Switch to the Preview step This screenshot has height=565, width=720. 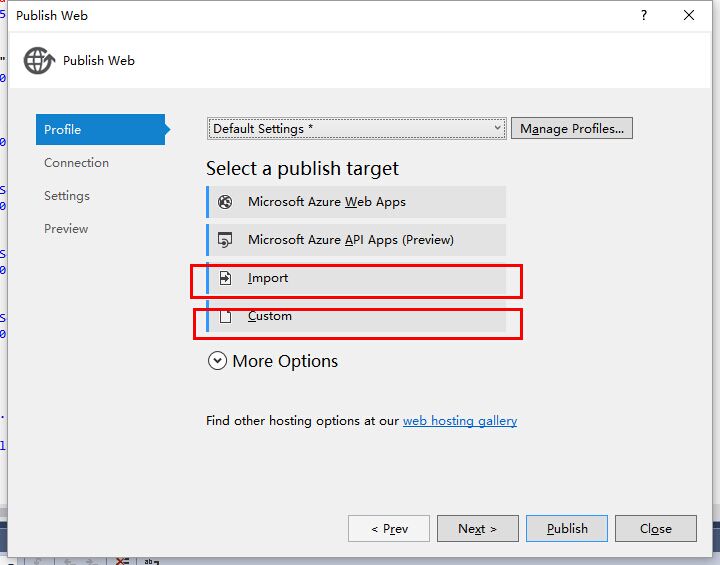(66, 229)
